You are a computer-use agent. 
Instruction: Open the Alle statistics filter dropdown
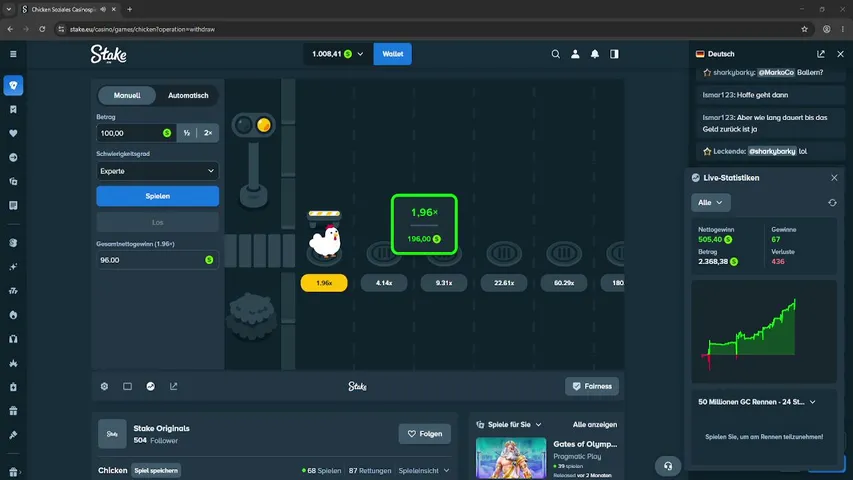710,202
